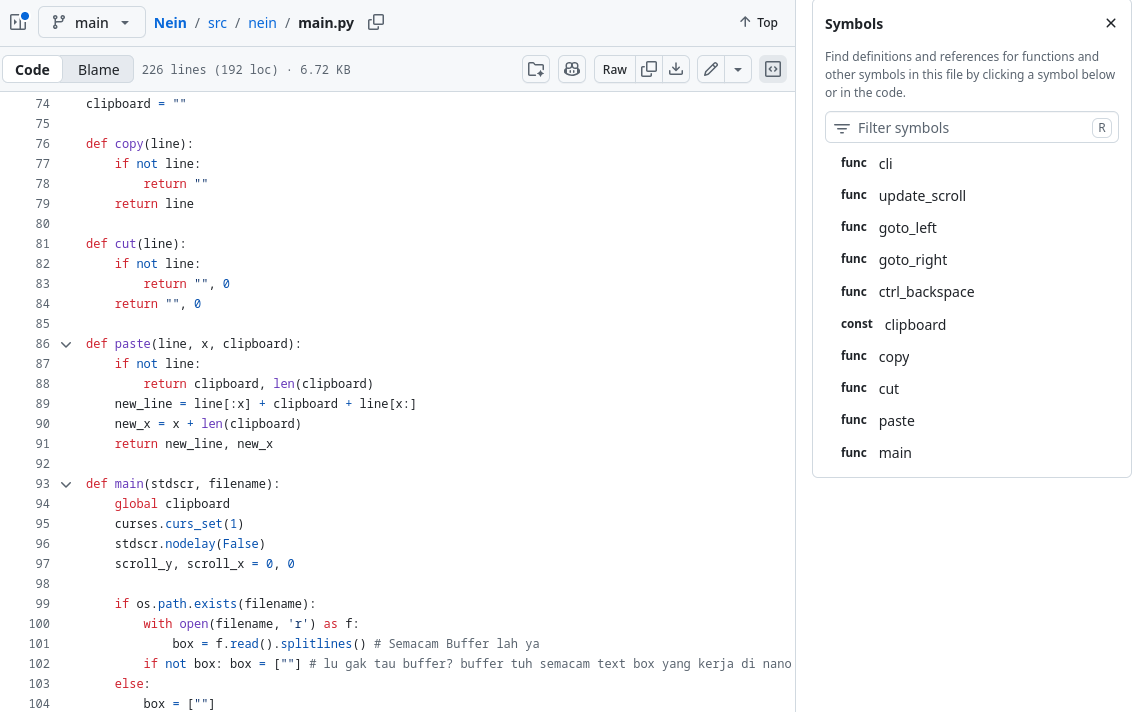This screenshot has width=1136, height=712.
Task: Click line number 86
Action: tap(43, 343)
